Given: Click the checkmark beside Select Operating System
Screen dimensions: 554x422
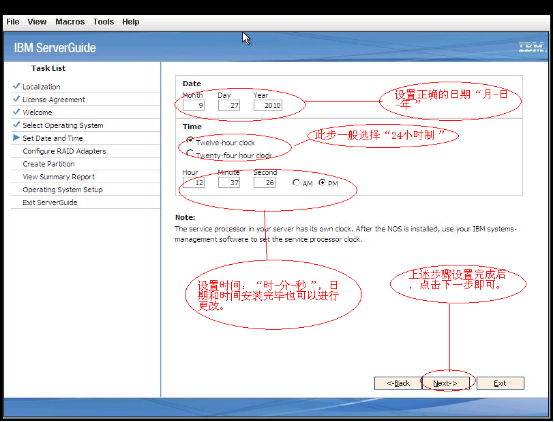Looking at the screenshot, I should point(16,124).
